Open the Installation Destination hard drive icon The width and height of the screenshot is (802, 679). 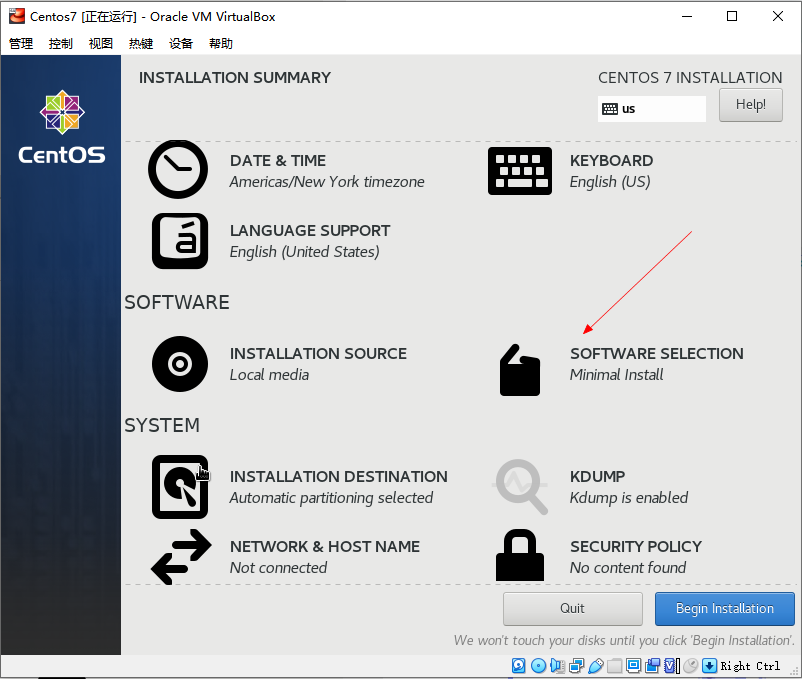click(180, 487)
